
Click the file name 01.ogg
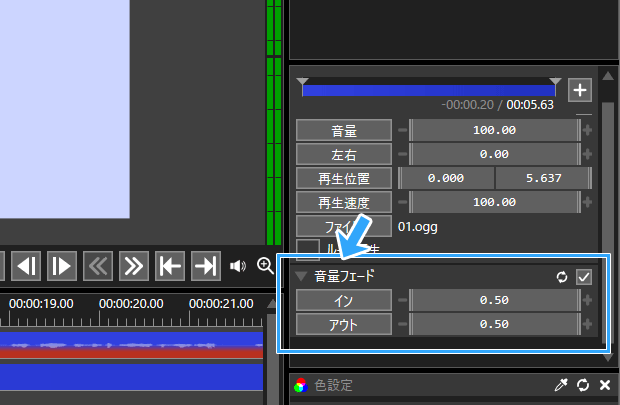[418, 227]
